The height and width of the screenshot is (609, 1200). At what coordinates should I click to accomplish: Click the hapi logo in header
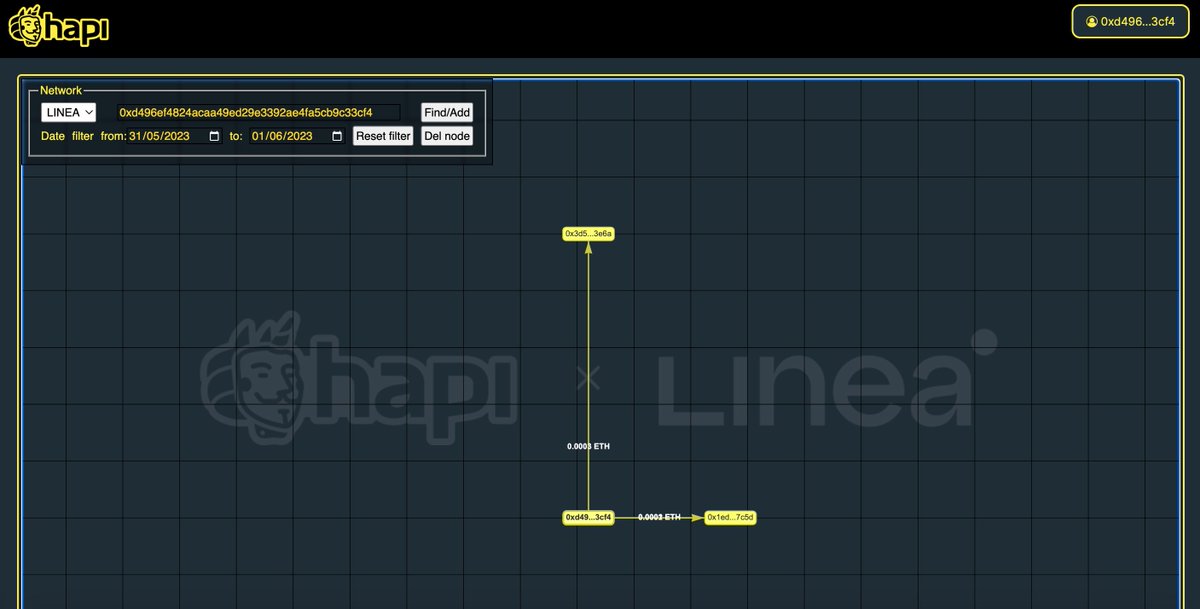click(x=58, y=28)
